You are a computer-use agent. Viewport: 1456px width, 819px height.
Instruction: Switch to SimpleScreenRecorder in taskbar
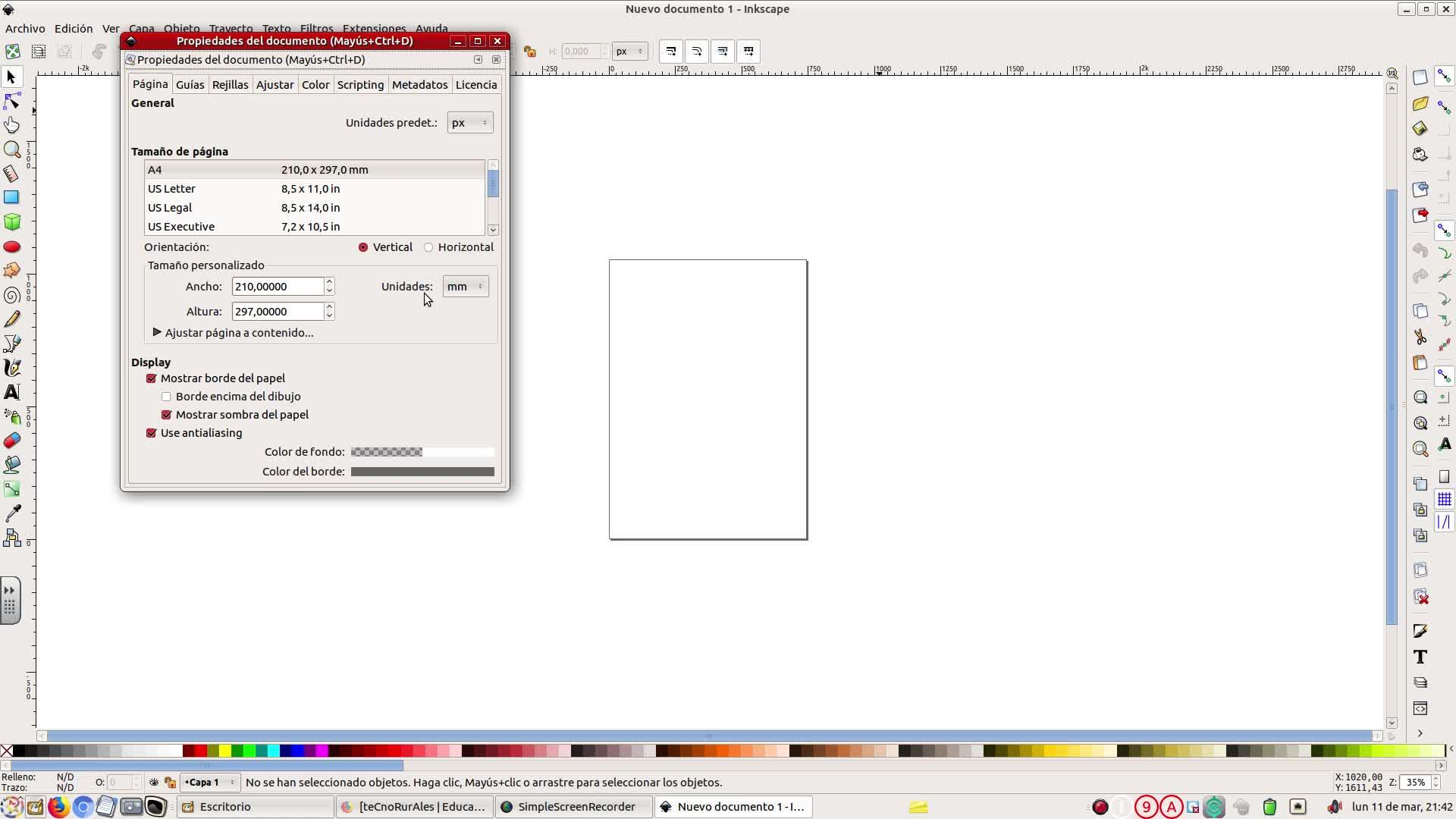pyautogui.click(x=573, y=807)
